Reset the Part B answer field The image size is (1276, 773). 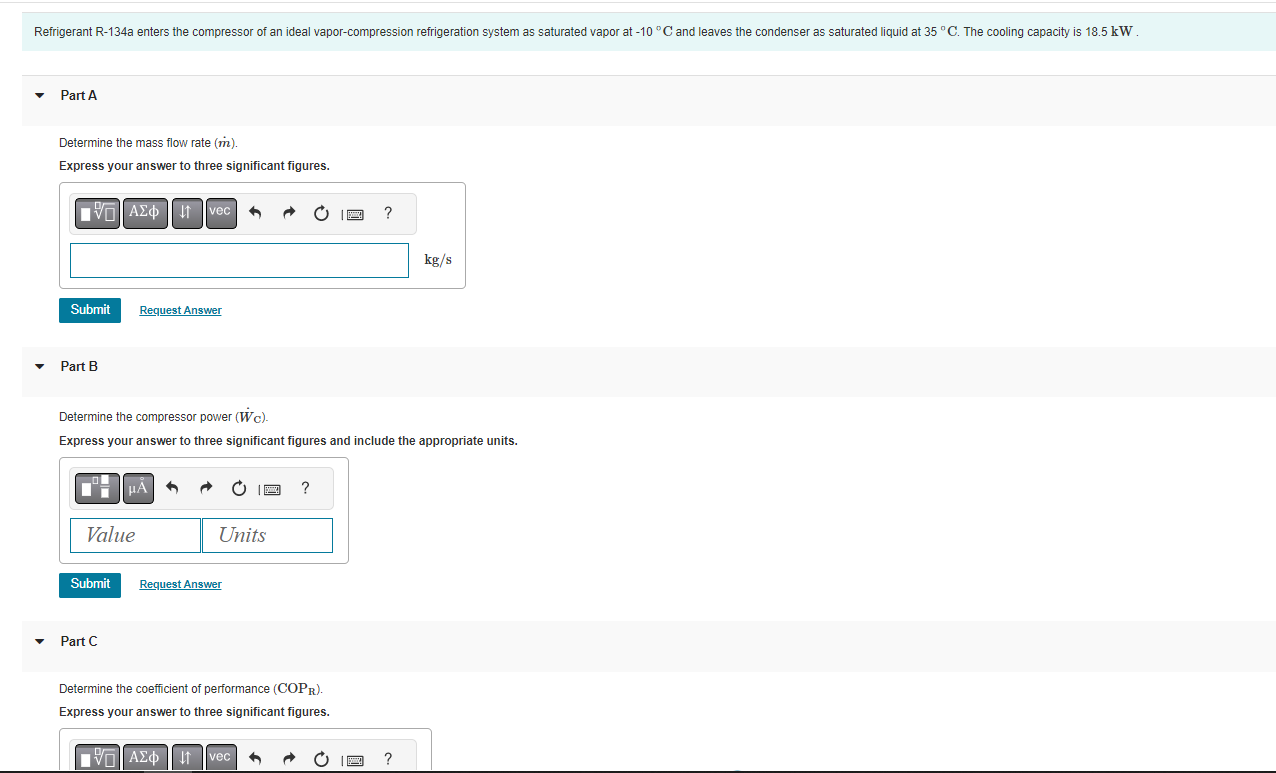point(238,488)
